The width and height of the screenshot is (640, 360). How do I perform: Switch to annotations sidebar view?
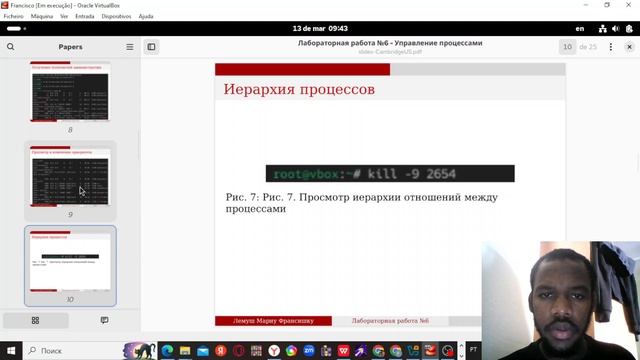(104, 320)
